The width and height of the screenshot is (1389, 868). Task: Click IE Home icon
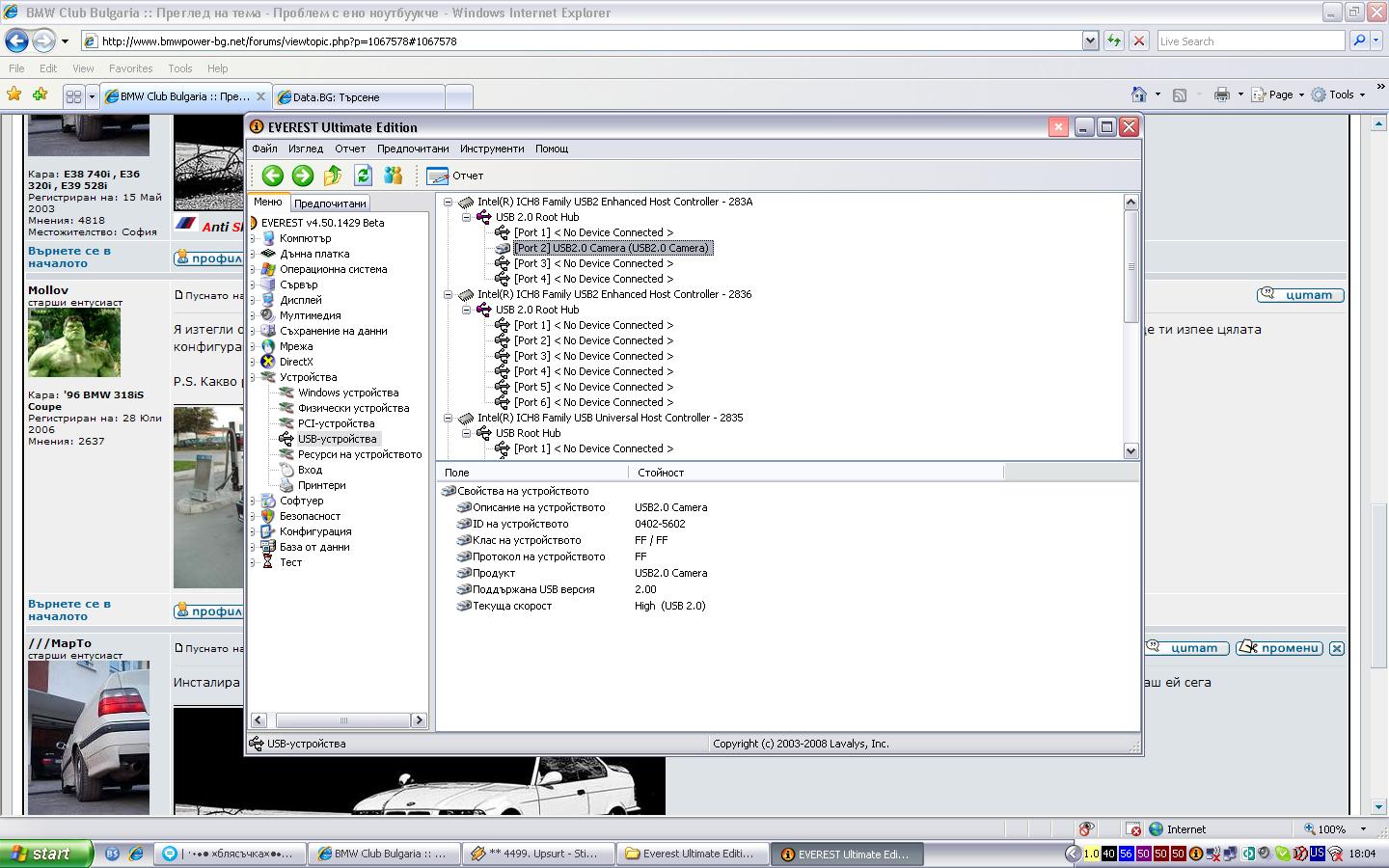(x=1139, y=95)
